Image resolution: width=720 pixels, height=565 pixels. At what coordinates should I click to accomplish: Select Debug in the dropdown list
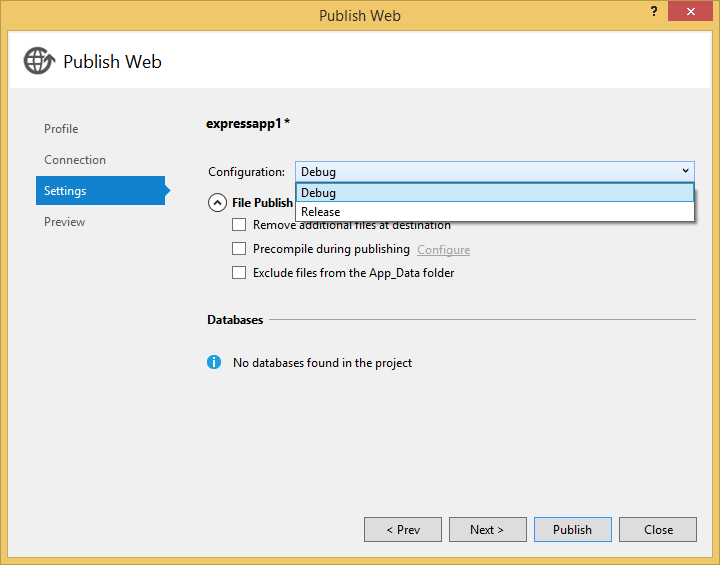pos(495,192)
